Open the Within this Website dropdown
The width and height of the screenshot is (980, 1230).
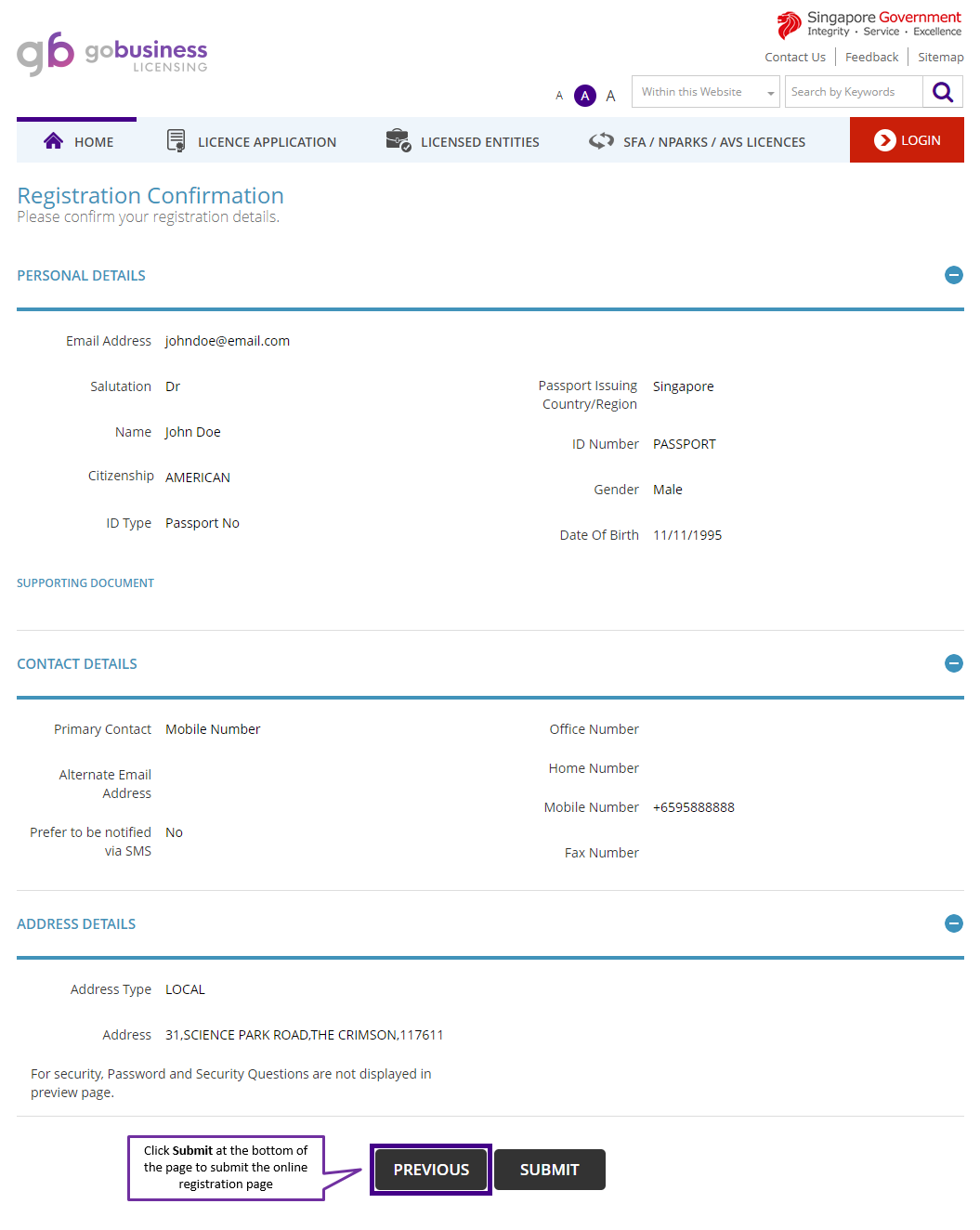[705, 92]
